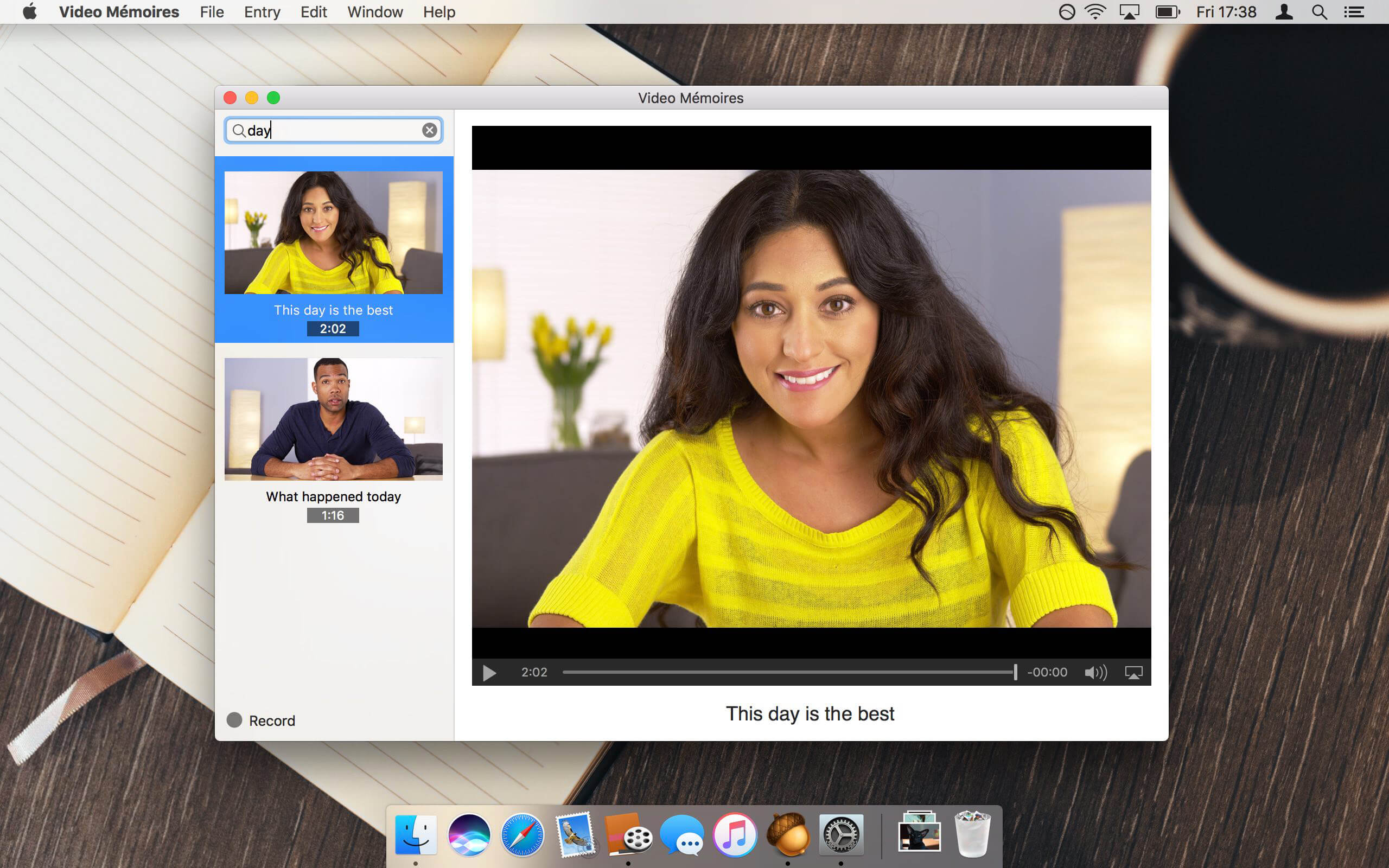Open the Video Mémoires application menu
Viewport: 1389px width, 868px height.
coord(119,12)
